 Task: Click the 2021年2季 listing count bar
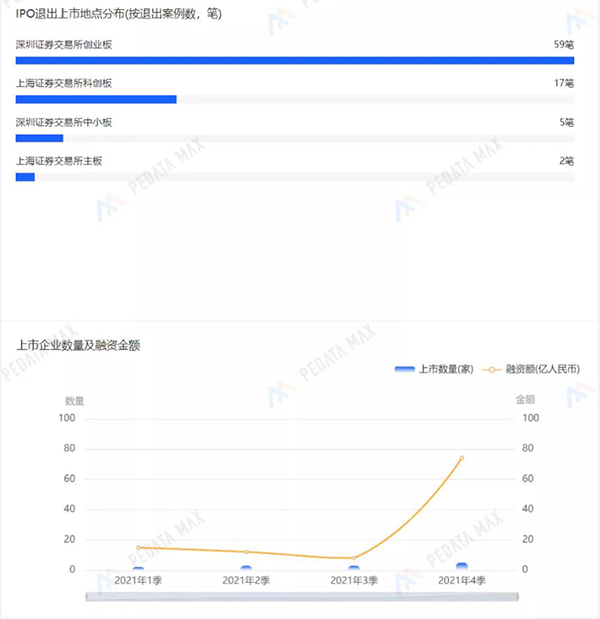tap(246, 568)
